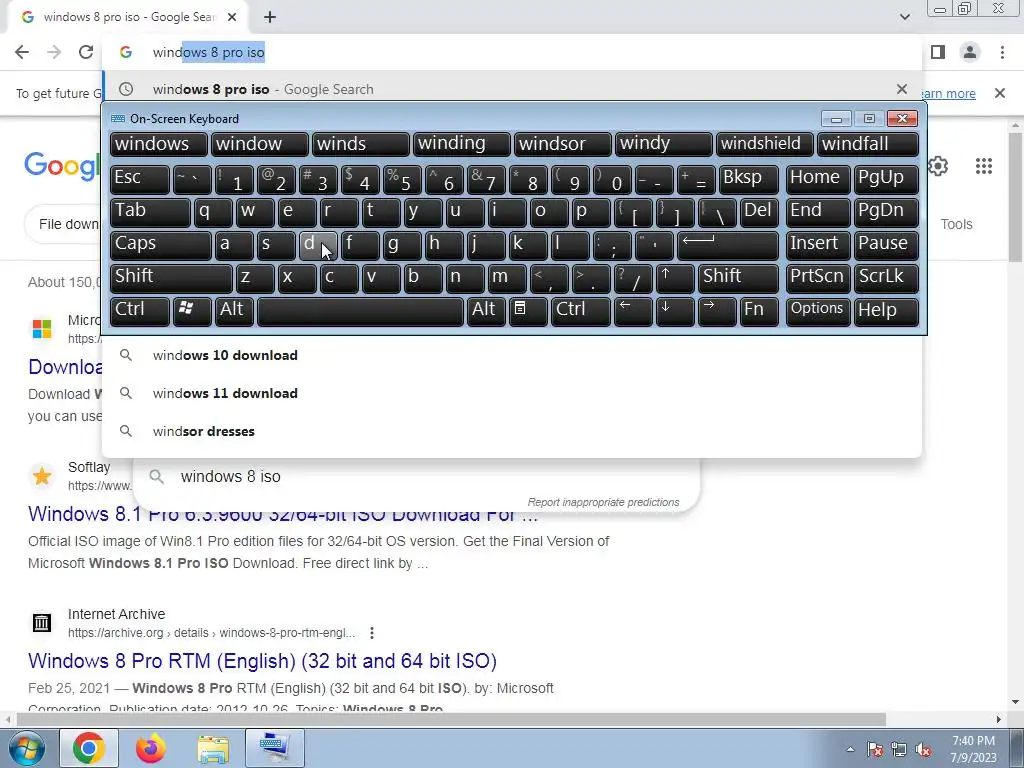Choose the 'winds' word prediction
Viewport: 1024px width, 768px height.
coord(360,144)
